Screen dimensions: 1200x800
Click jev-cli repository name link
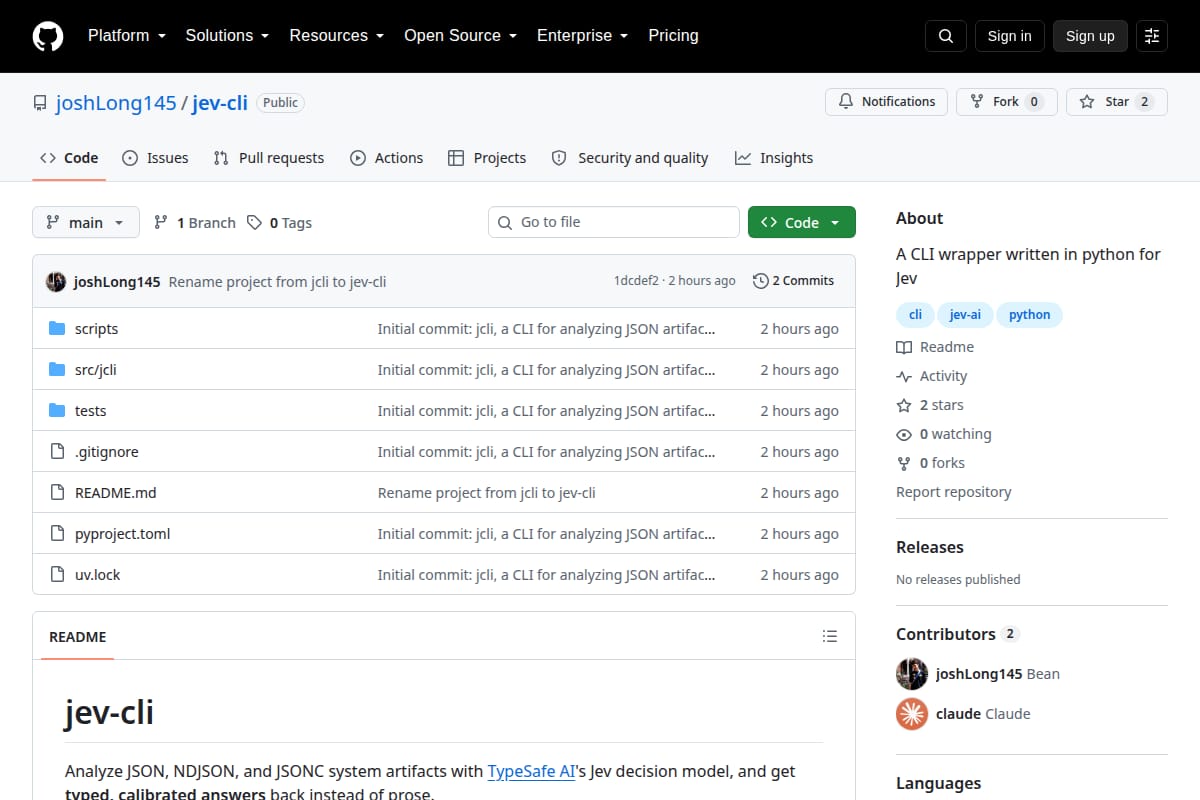[220, 102]
